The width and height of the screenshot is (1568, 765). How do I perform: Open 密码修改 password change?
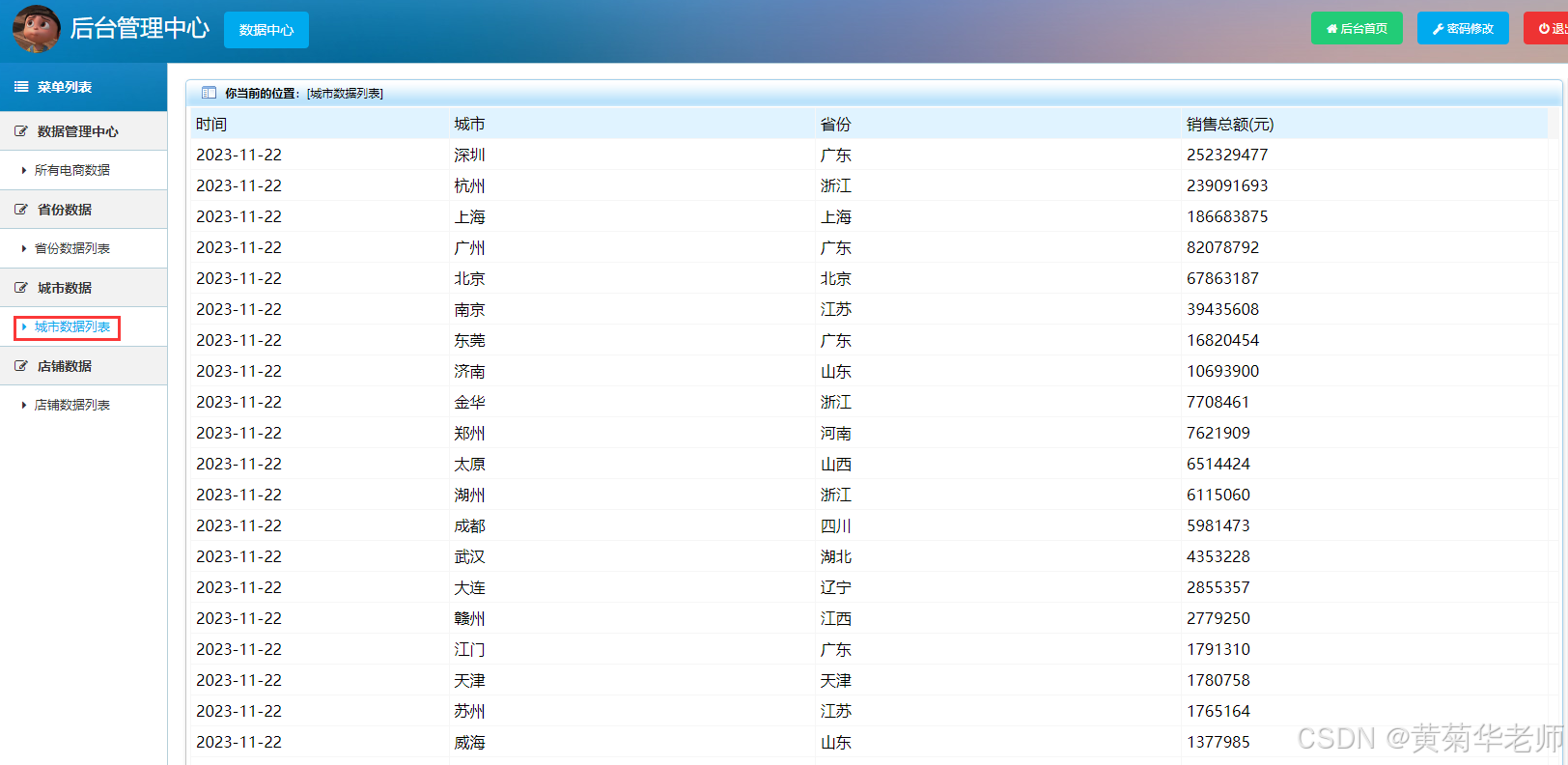[1463, 28]
